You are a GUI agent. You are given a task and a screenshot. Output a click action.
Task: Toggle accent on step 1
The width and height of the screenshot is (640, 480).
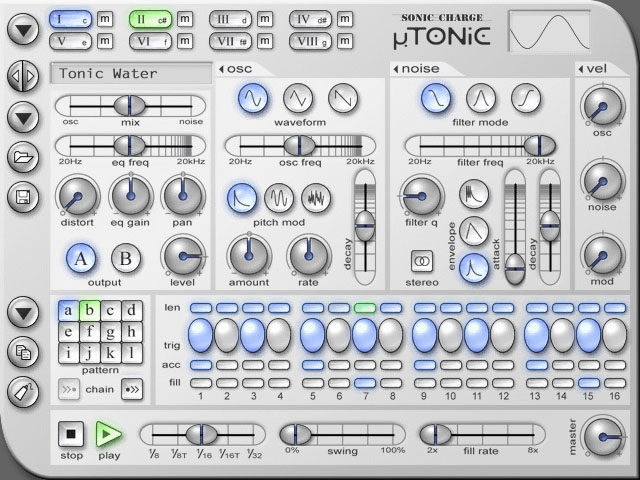(x=201, y=365)
